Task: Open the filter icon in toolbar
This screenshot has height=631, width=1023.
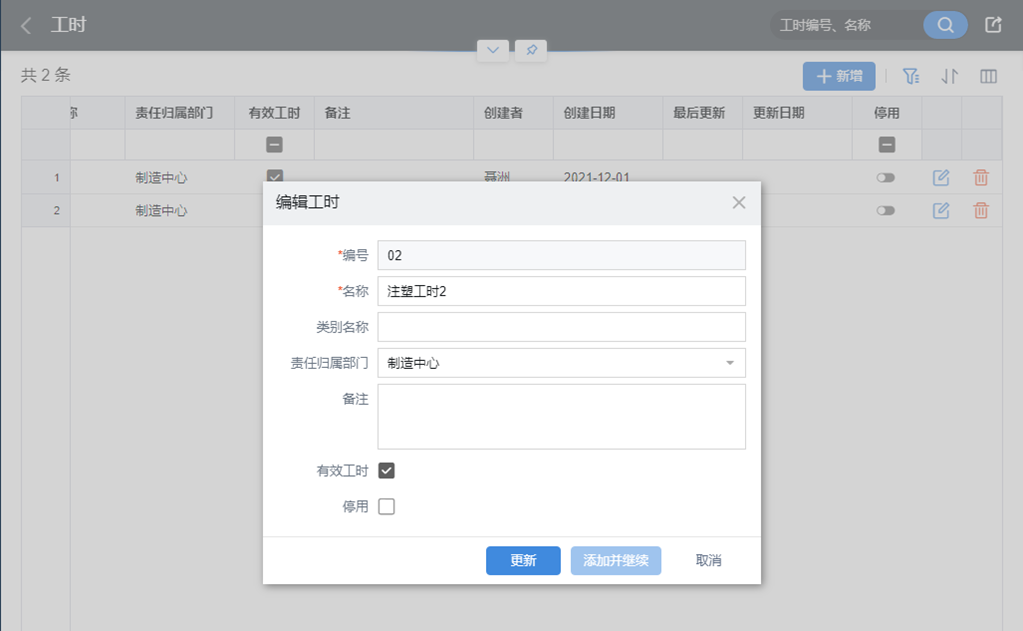Action: click(911, 76)
